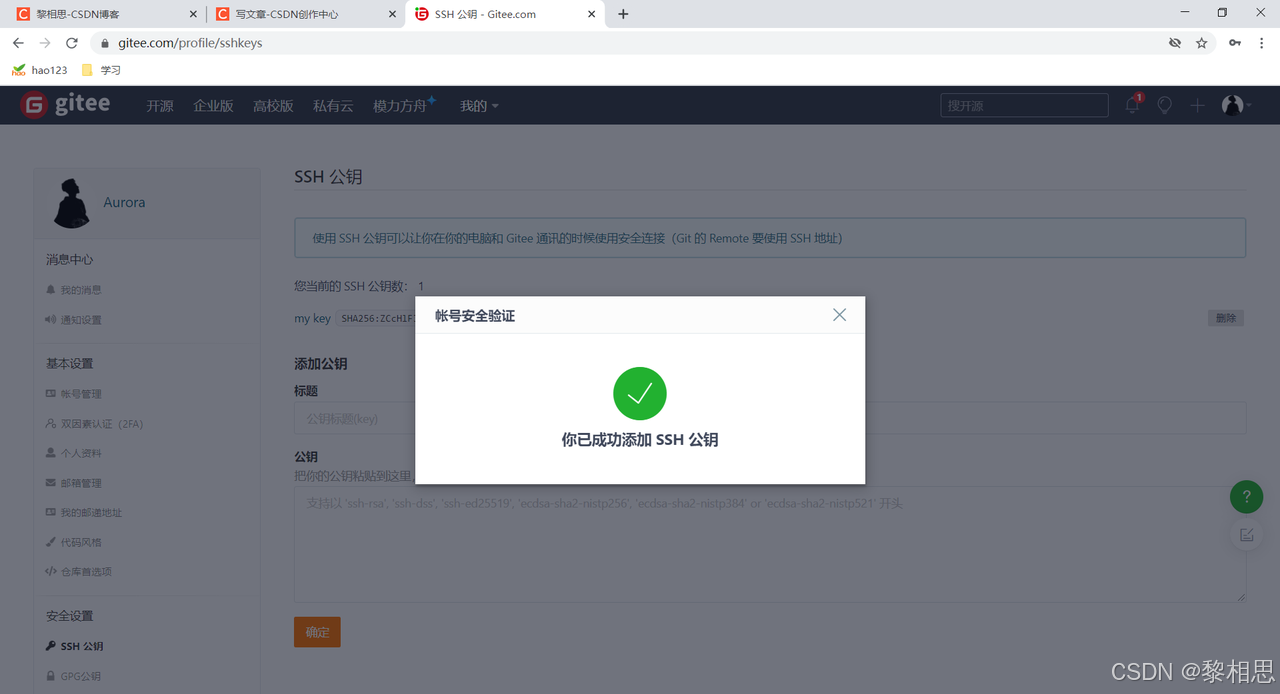Delete the my key SSH key
1280x694 pixels.
point(1225,318)
